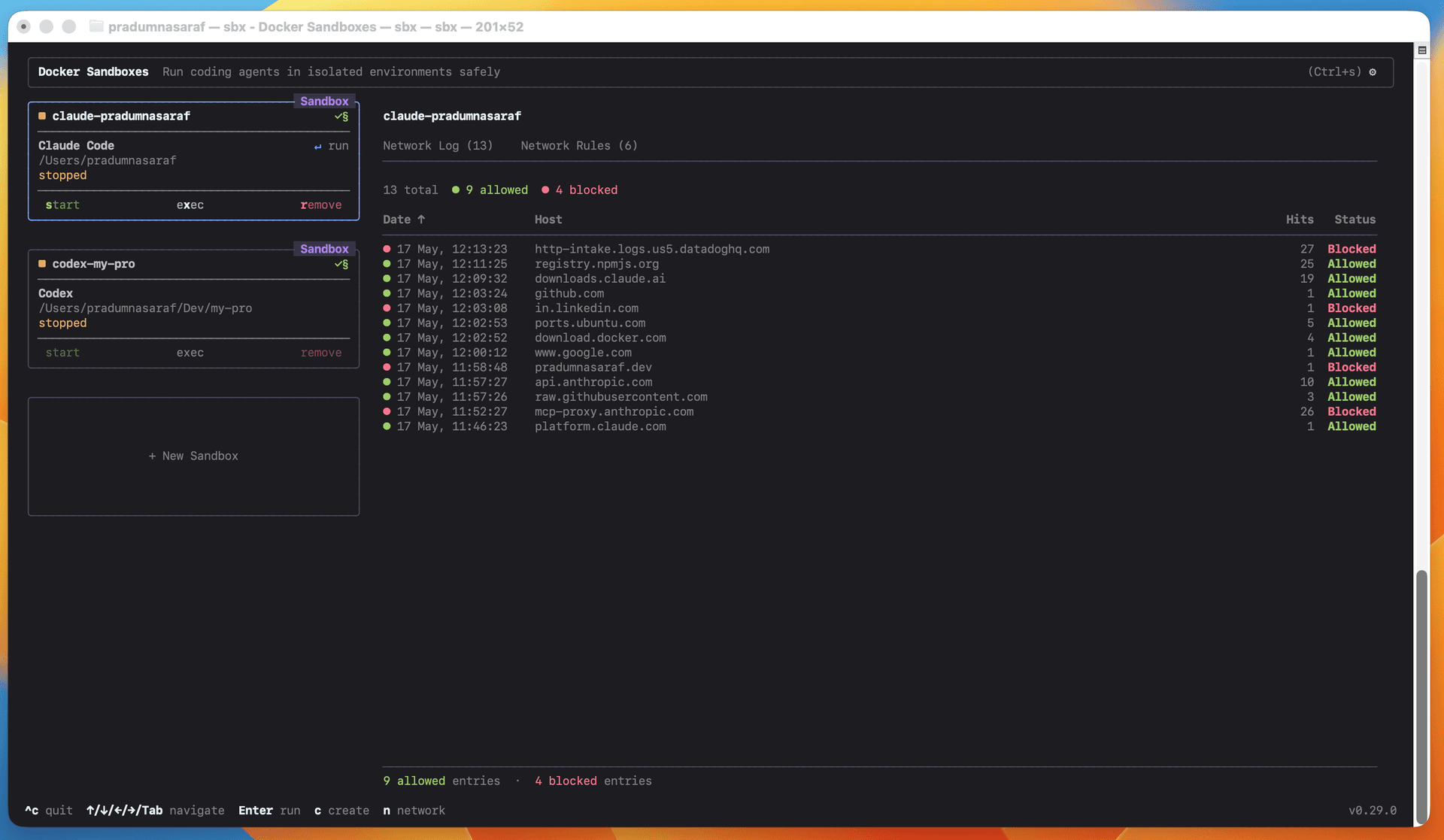Select the download.docker.com host entry
This screenshot has width=1444, height=840.
[x=600, y=338]
